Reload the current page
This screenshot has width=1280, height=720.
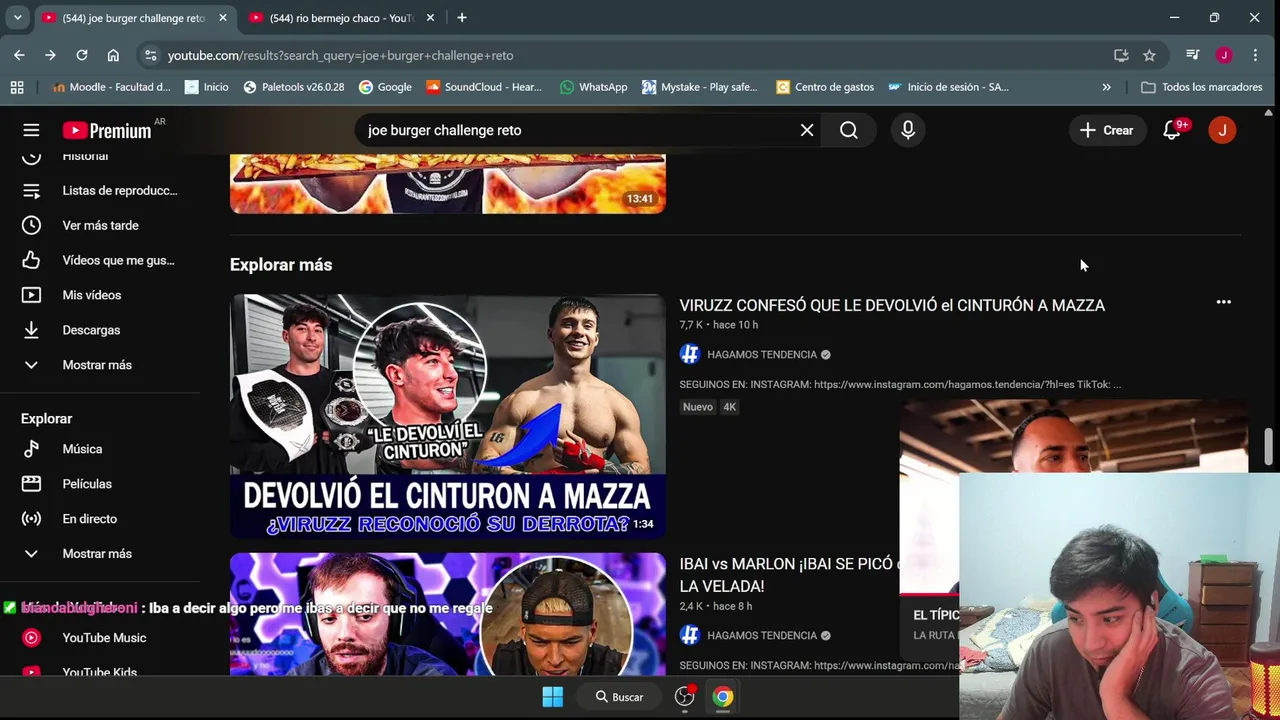pos(82,55)
